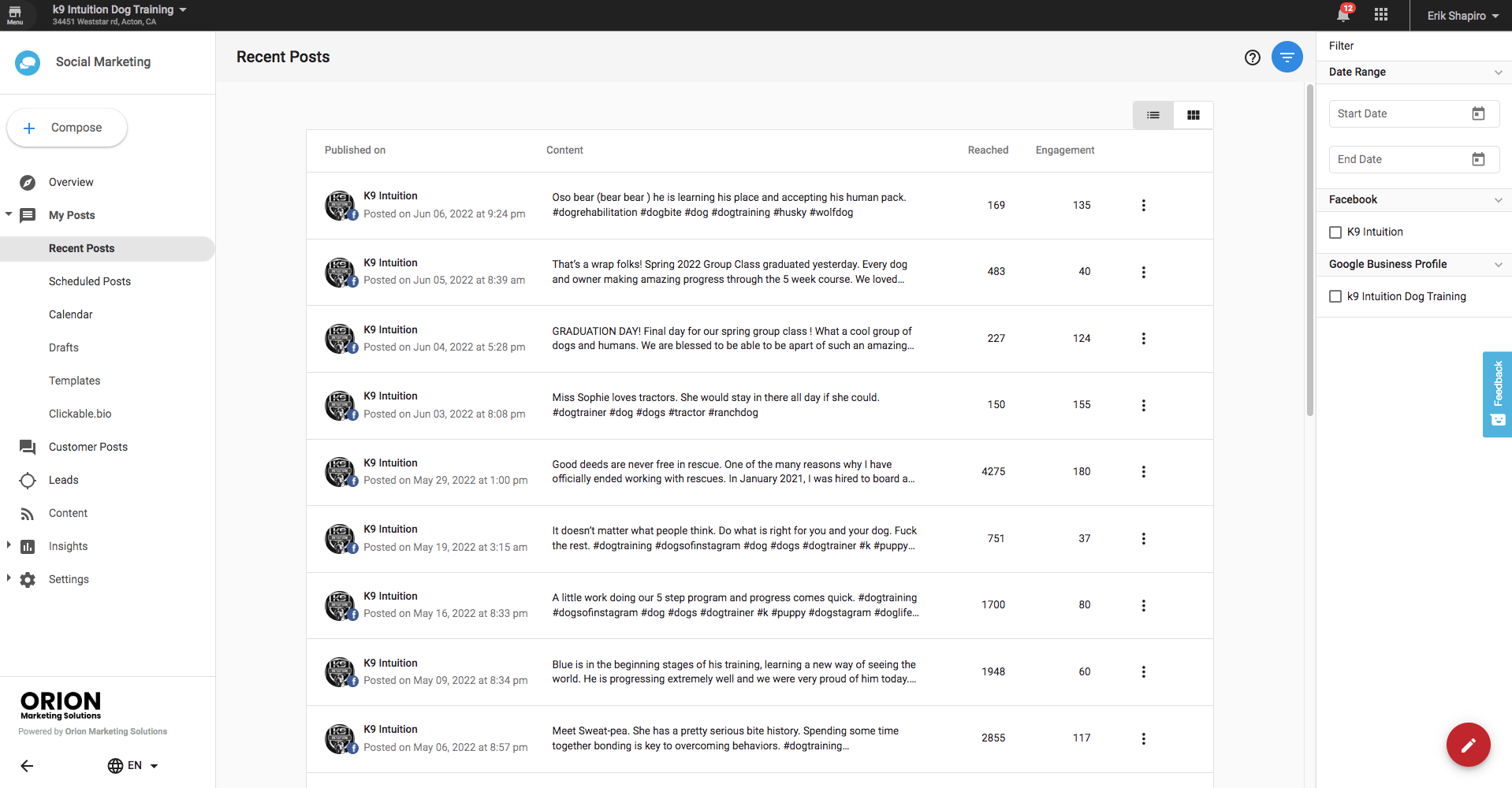Click the Overview compass icon

[x=28, y=183]
